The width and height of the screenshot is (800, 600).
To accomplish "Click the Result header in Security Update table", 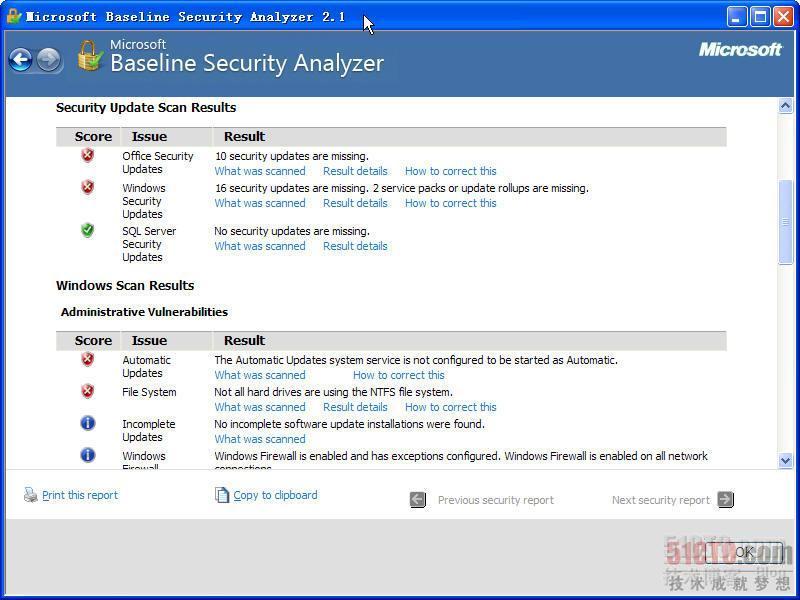I will (x=244, y=137).
